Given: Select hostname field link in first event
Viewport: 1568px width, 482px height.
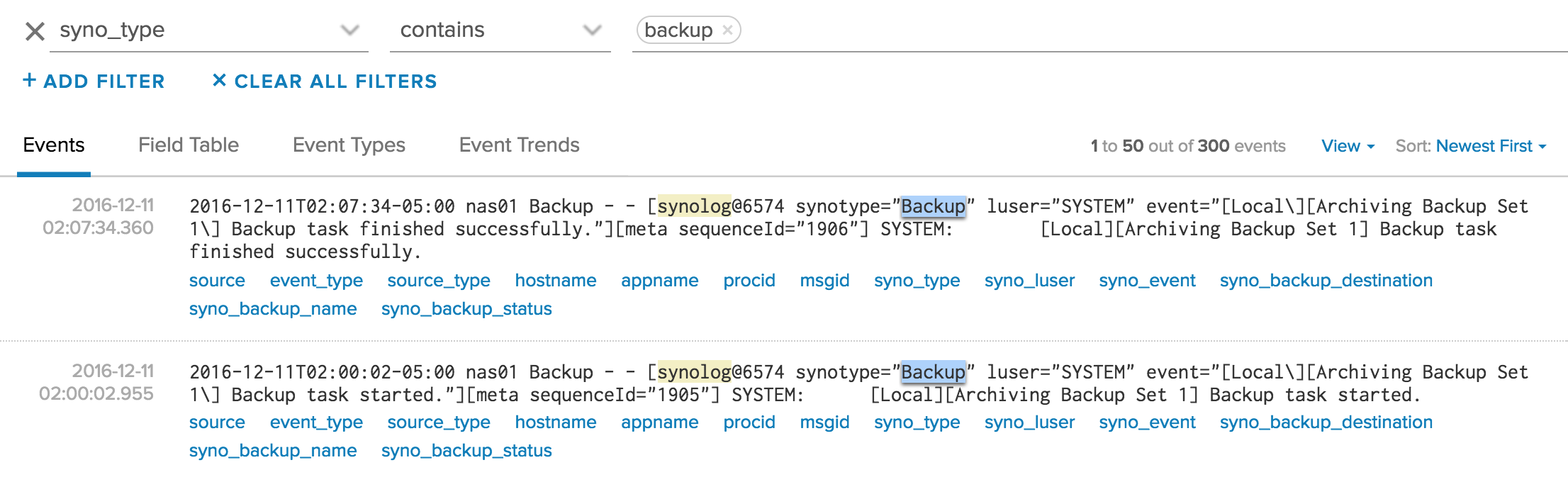Looking at the screenshot, I should coord(555,281).
